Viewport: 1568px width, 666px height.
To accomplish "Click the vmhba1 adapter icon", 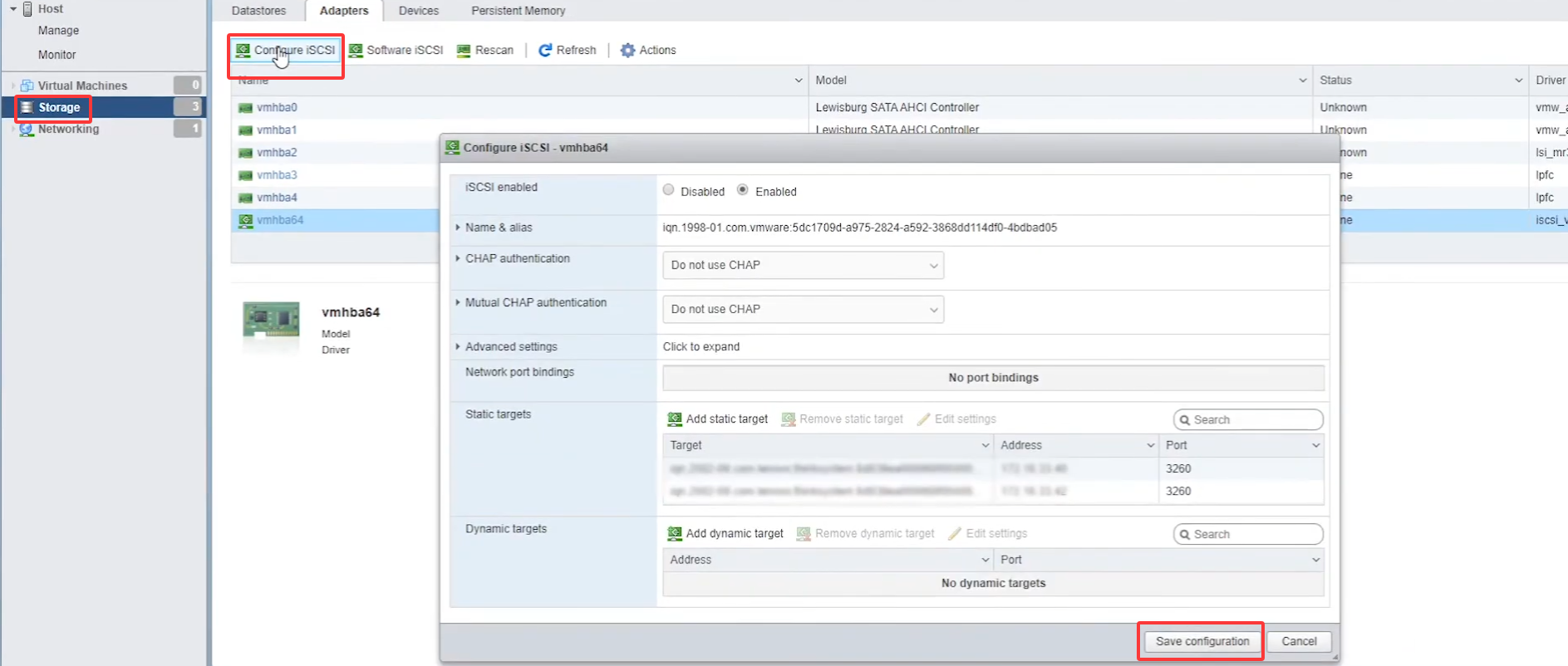I will click(x=245, y=130).
